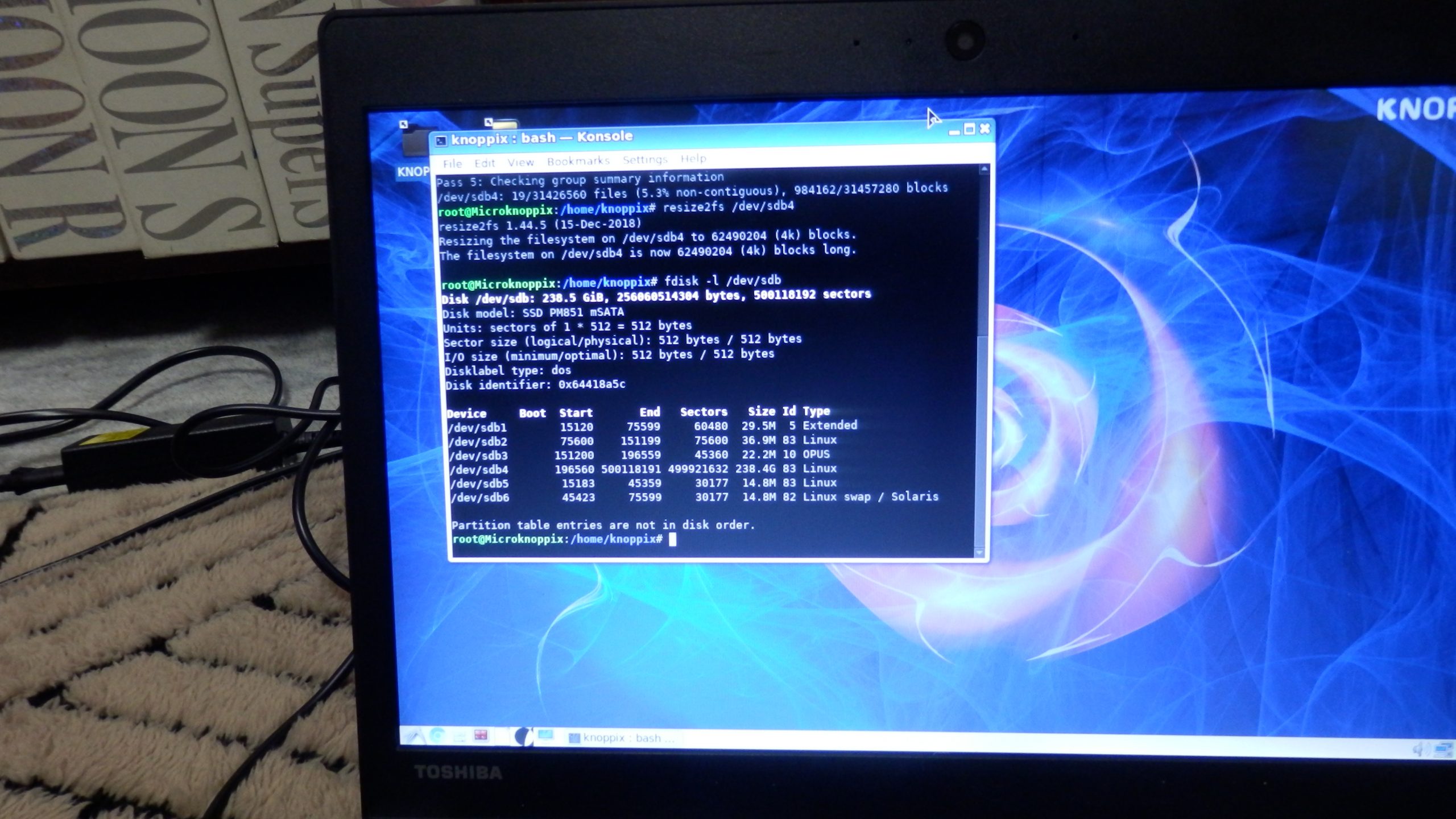This screenshot has width=1456, height=819.
Task: Click the 'resize2fs /dev/sdb4' command text
Action: click(x=728, y=206)
